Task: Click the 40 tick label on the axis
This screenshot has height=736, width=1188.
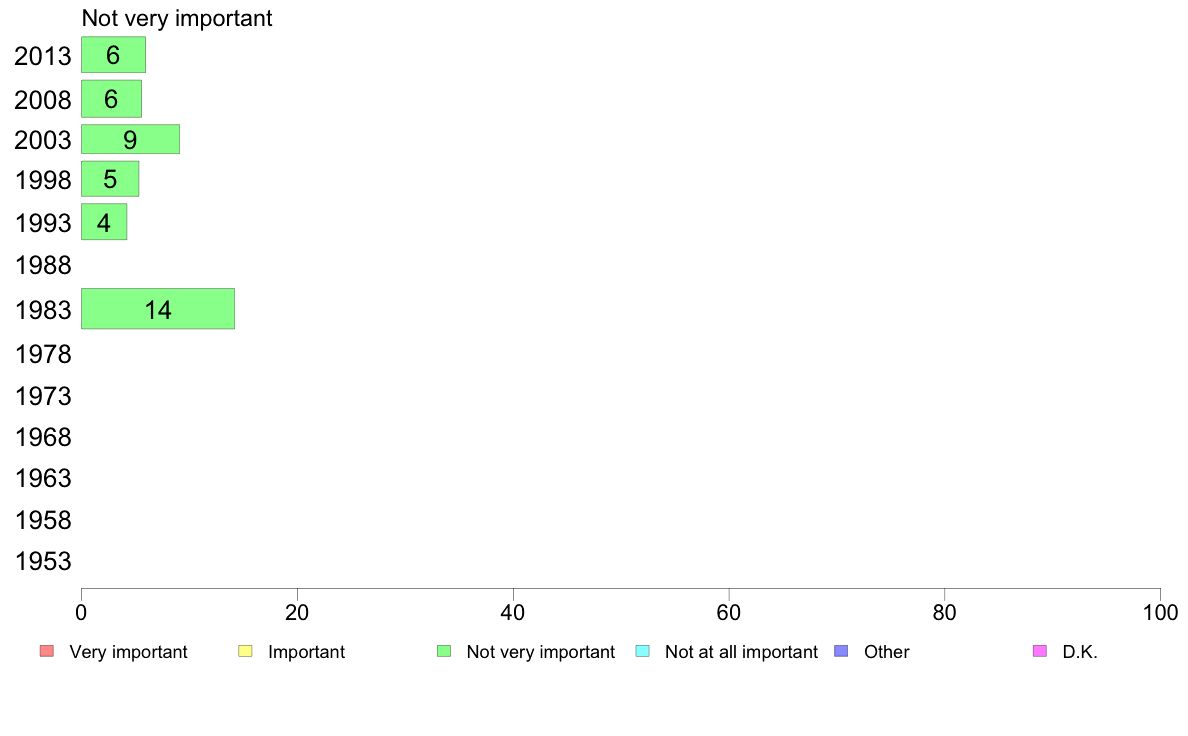Action: pos(513,612)
